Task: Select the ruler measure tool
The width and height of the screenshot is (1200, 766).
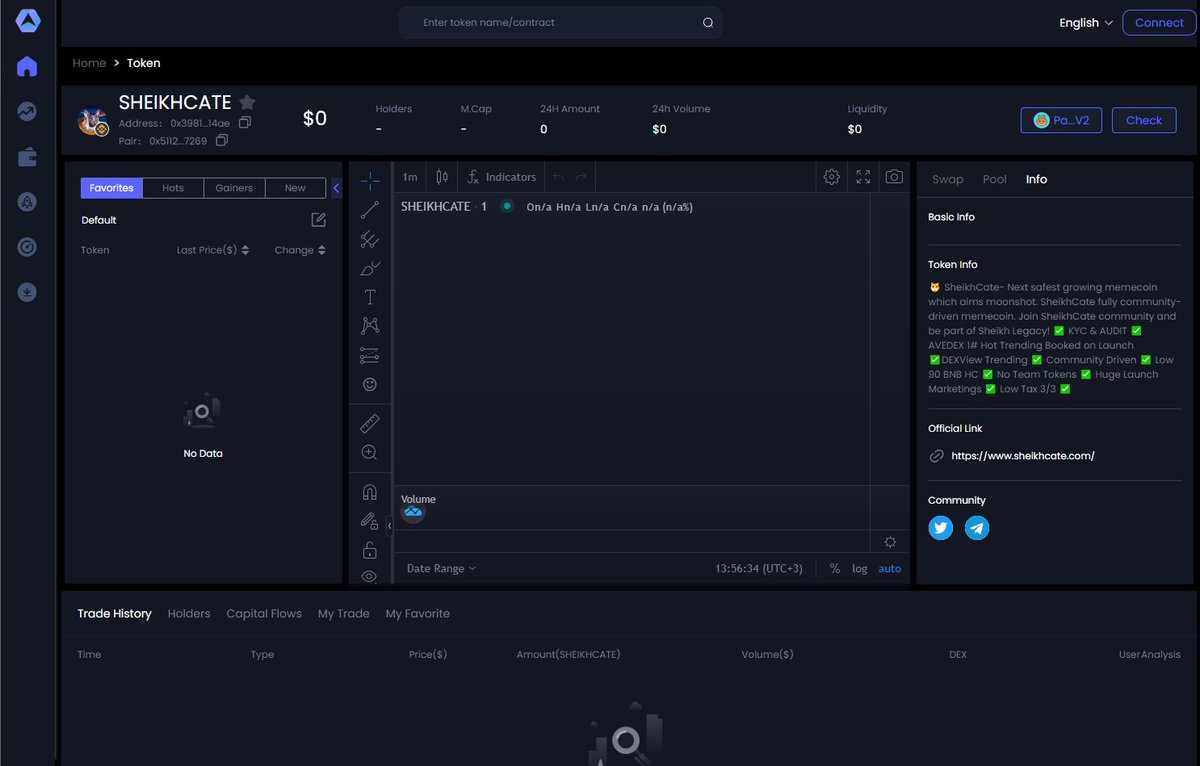Action: tap(369, 422)
